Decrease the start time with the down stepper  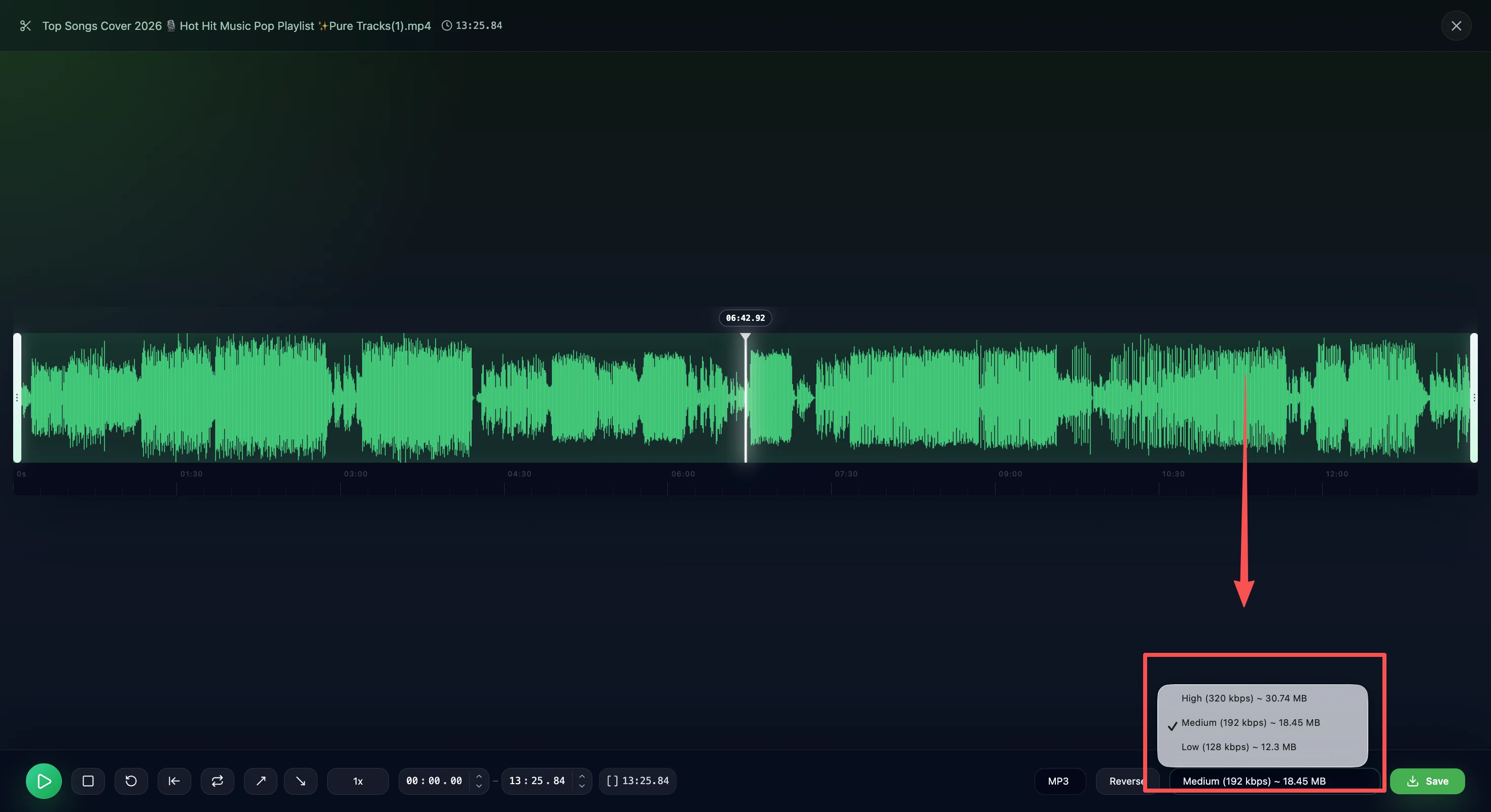coord(479,786)
